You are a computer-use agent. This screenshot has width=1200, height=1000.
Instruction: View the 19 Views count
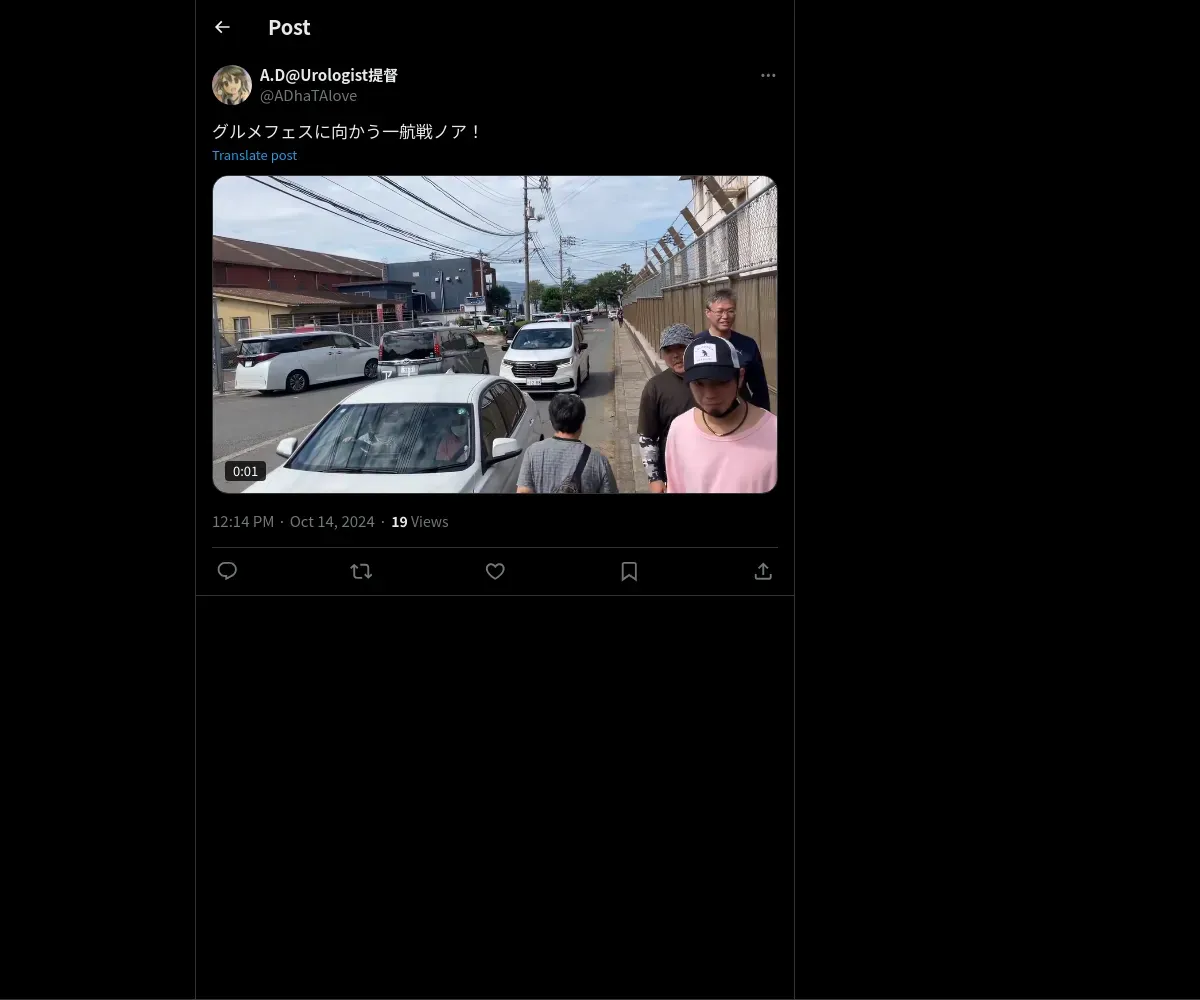click(x=420, y=522)
